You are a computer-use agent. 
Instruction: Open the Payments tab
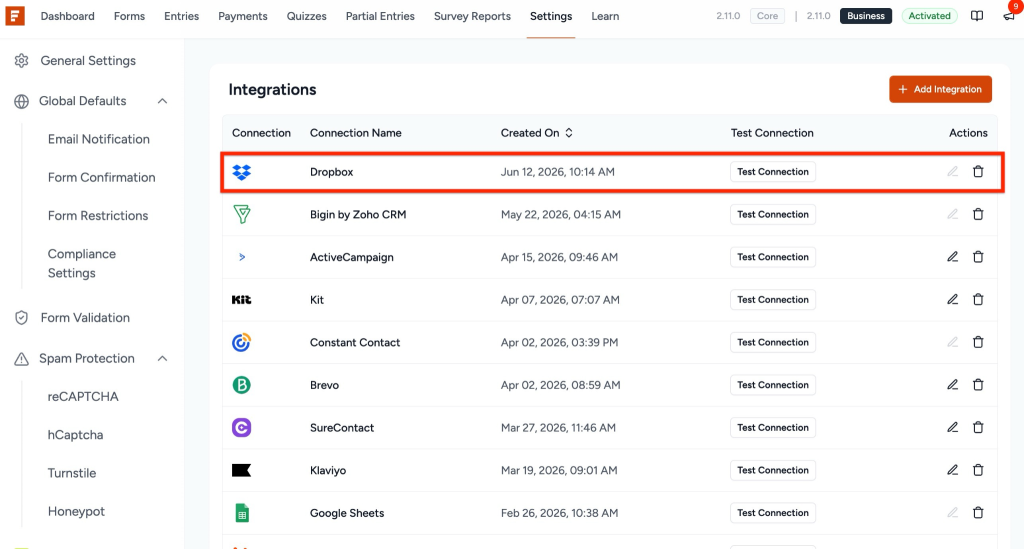(243, 16)
